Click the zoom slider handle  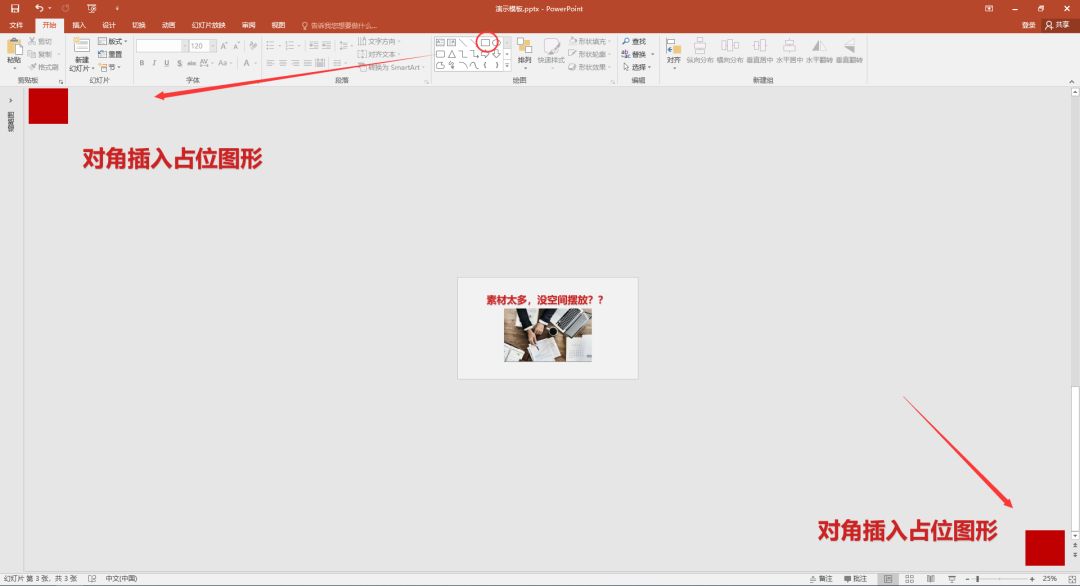[x=977, y=579]
